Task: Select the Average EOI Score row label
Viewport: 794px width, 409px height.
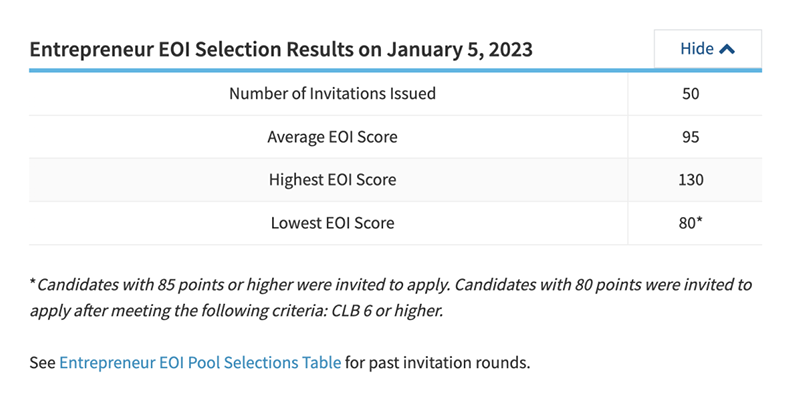Action: click(332, 137)
